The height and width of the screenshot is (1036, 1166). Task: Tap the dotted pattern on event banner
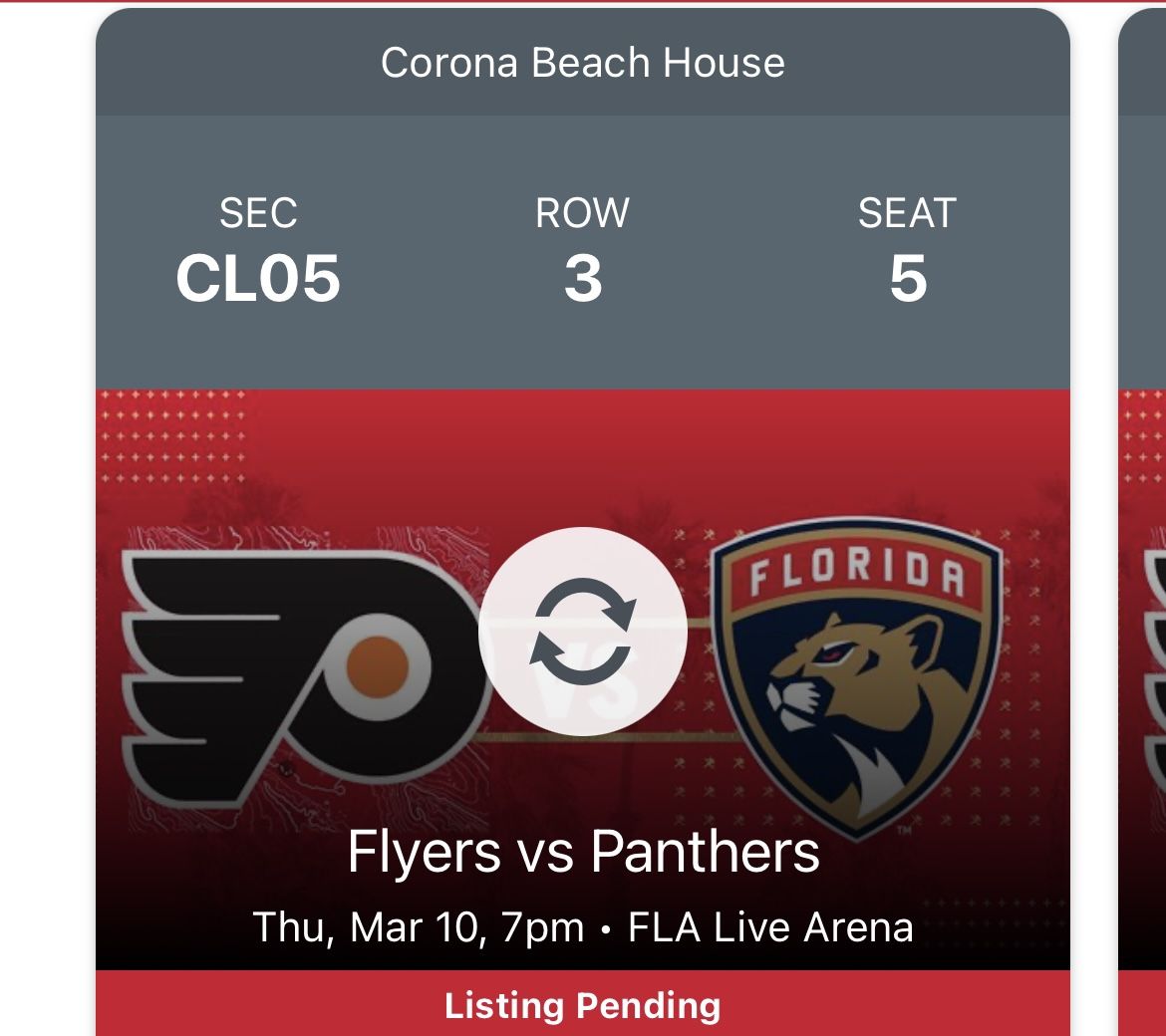tap(174, 438)
